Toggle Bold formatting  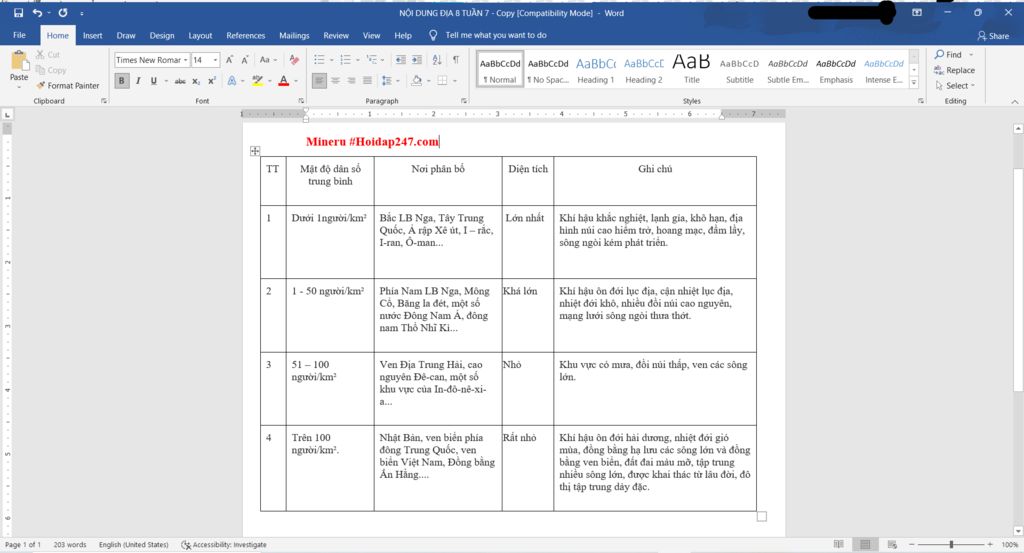[x=121, y=81]
